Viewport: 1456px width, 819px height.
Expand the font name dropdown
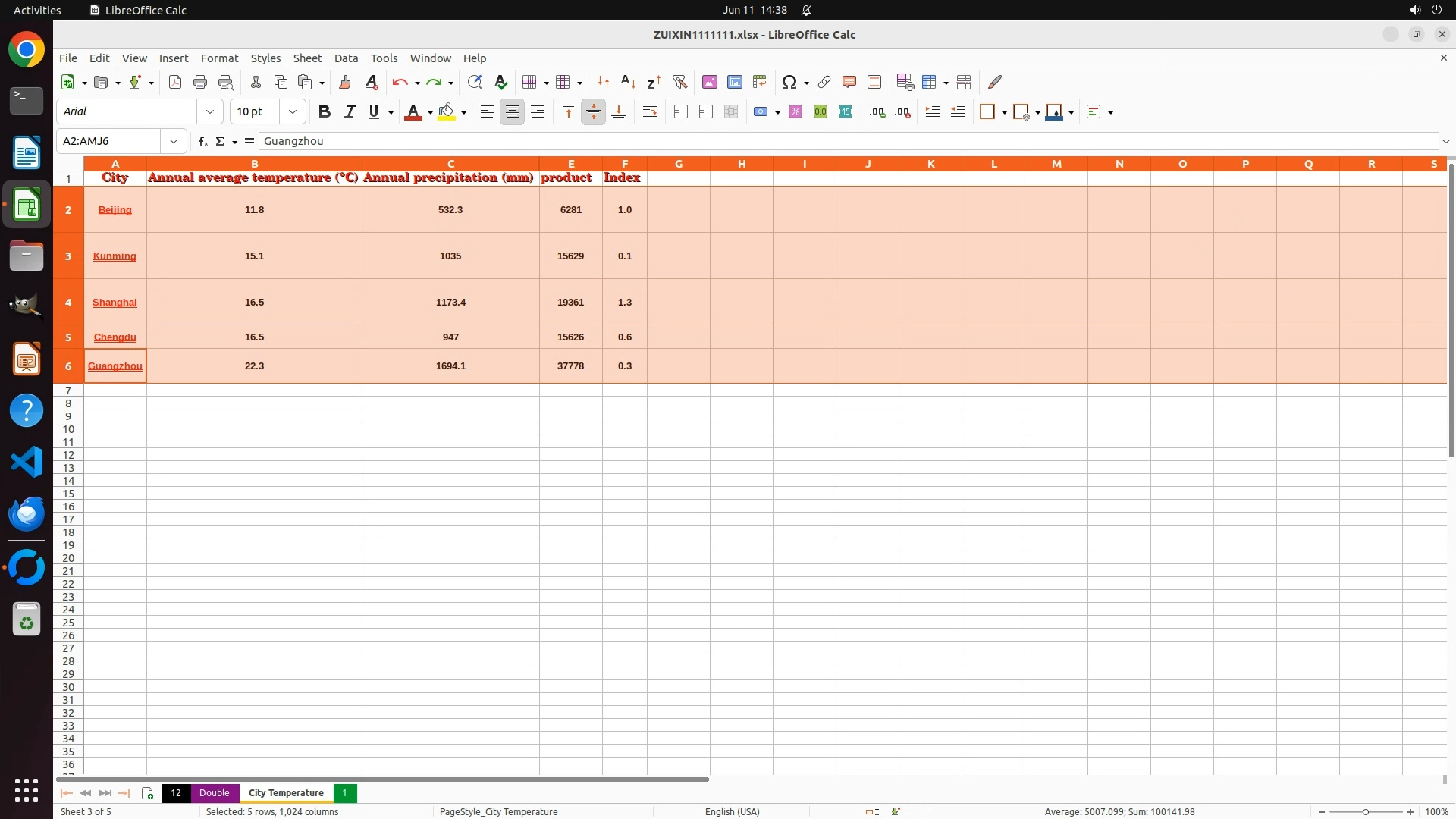210,111
